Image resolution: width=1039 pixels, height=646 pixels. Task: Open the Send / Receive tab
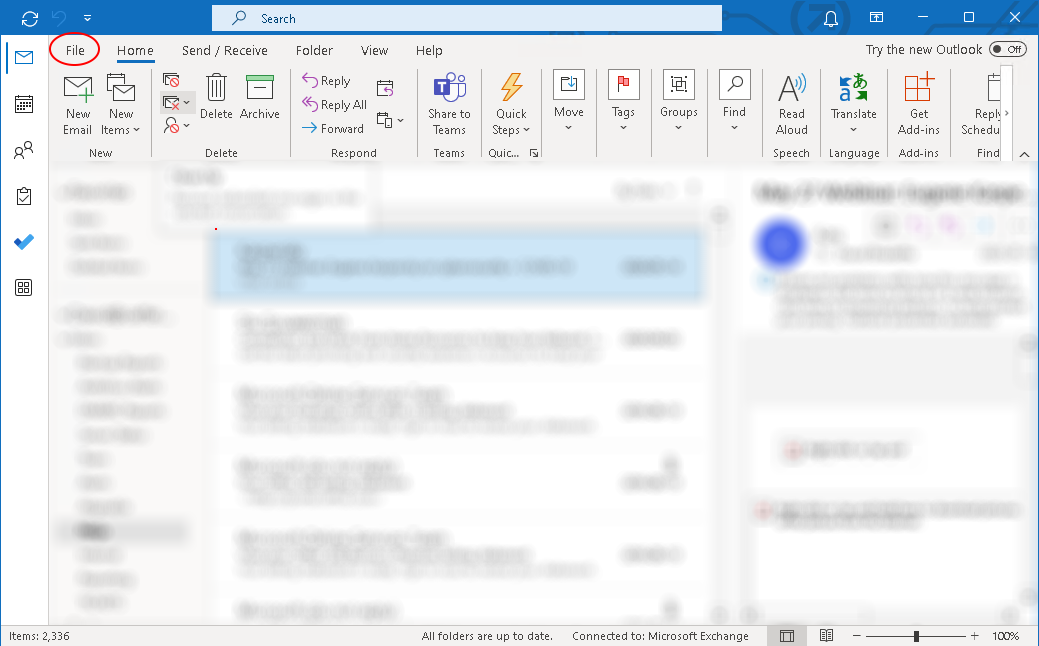click(225, 50)
